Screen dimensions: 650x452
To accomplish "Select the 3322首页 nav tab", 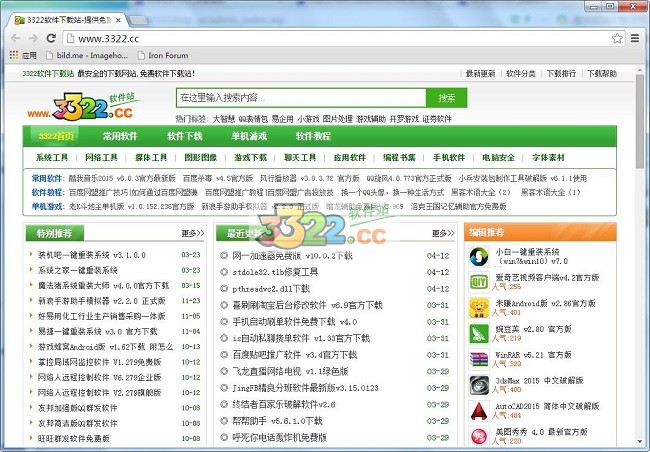I will click(x=56, y=136).
